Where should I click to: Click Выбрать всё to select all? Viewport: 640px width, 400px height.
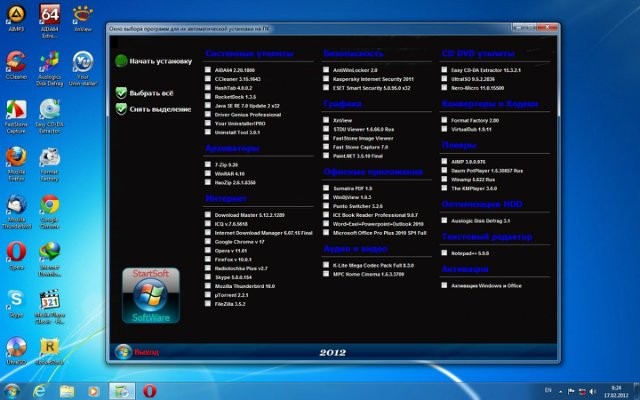point(144,93)
